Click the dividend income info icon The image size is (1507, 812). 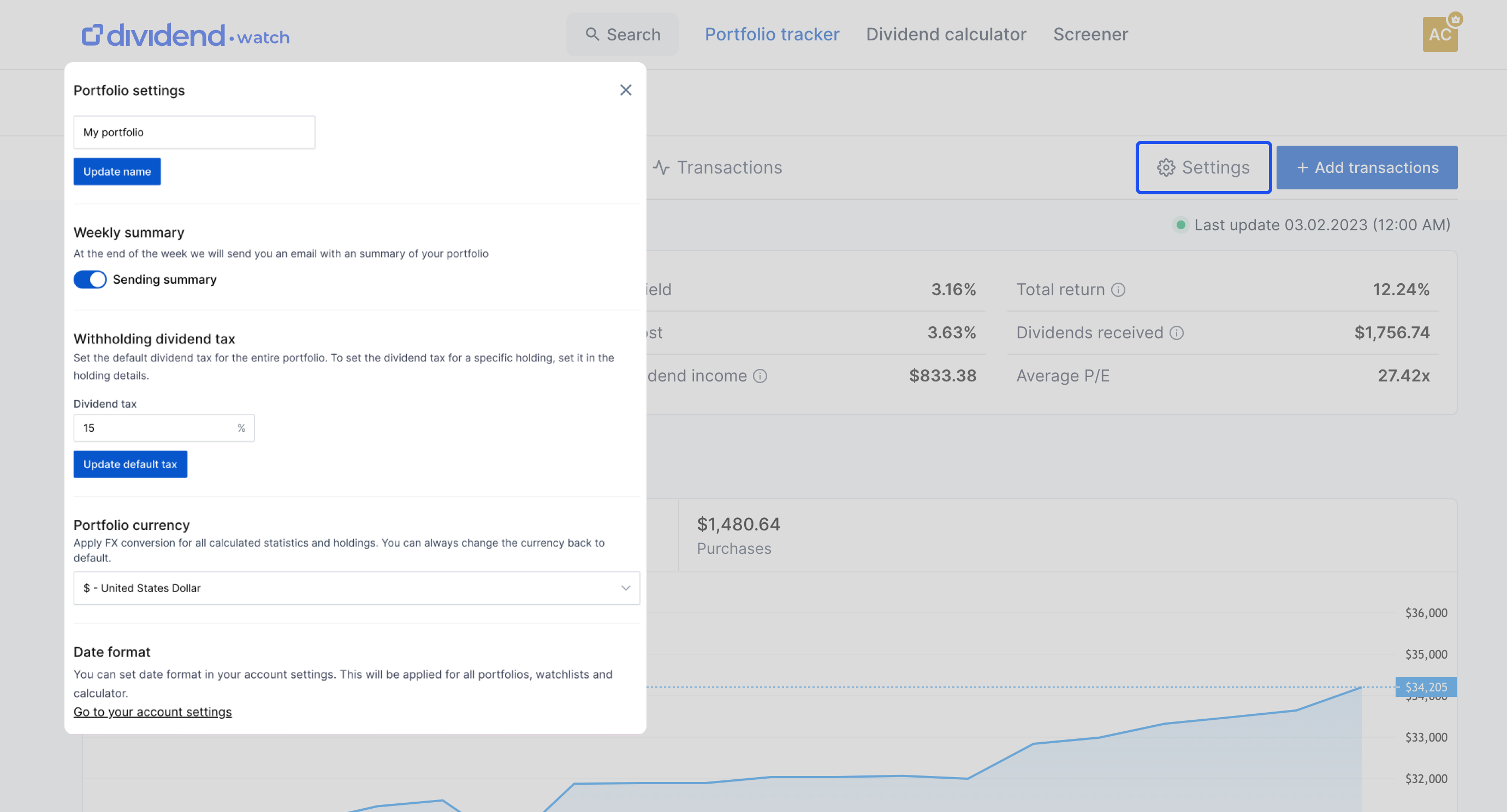[760, 376]
